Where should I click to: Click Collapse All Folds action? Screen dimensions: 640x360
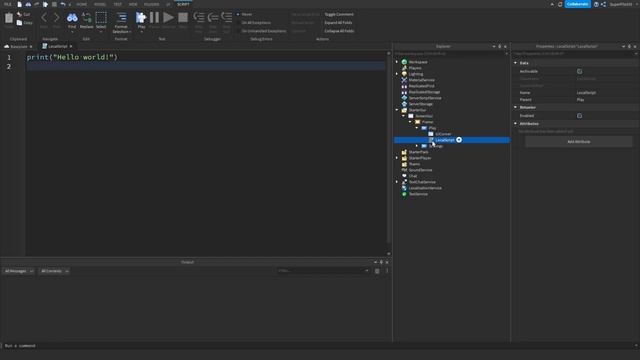pos(339,31)
